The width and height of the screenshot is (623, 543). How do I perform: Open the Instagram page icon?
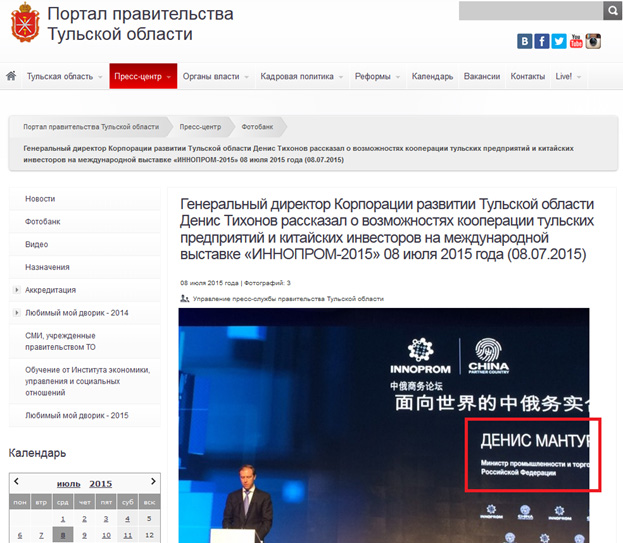click(593, 41)
